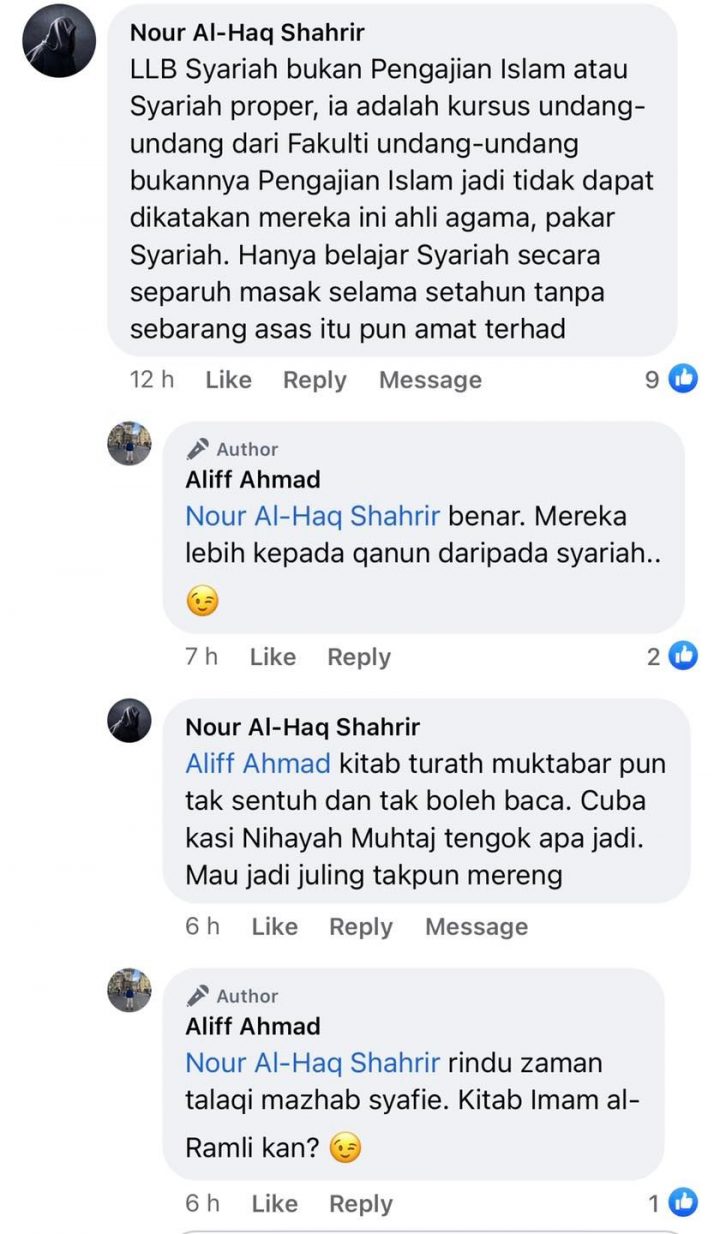Open Nour Al-Haq Shahrir's avatar on the 6 h reply
The height and width of the screenshot is (1234, 720).
point(129,720)
